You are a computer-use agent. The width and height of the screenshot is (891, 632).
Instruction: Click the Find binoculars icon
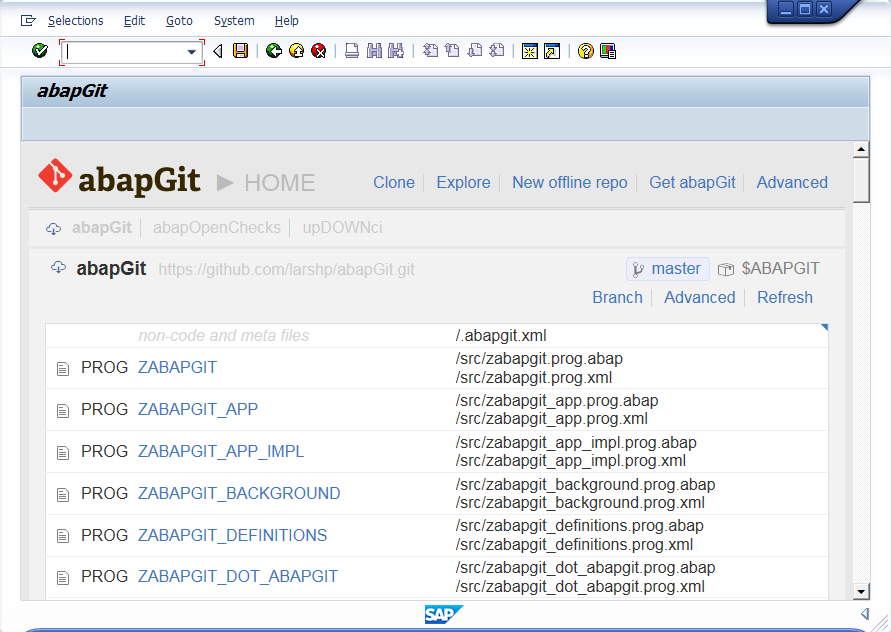tap(374, 51)
